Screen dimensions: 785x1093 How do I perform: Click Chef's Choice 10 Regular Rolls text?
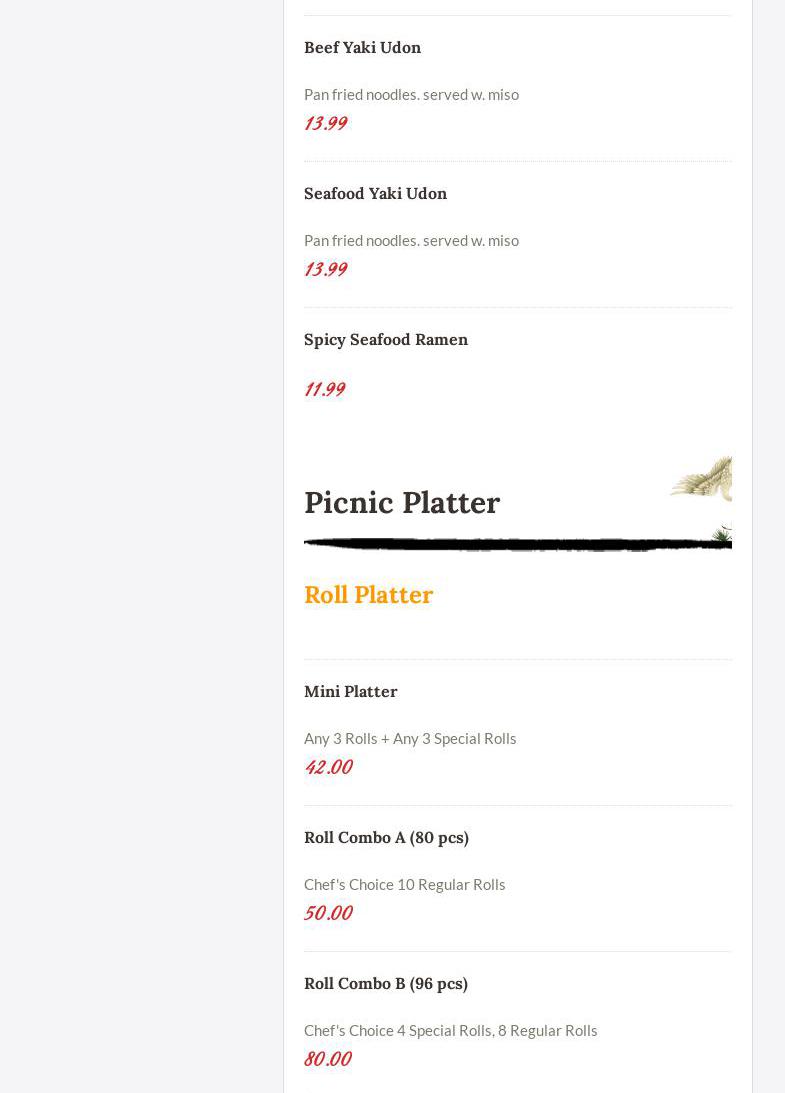[x=404, y=884]
